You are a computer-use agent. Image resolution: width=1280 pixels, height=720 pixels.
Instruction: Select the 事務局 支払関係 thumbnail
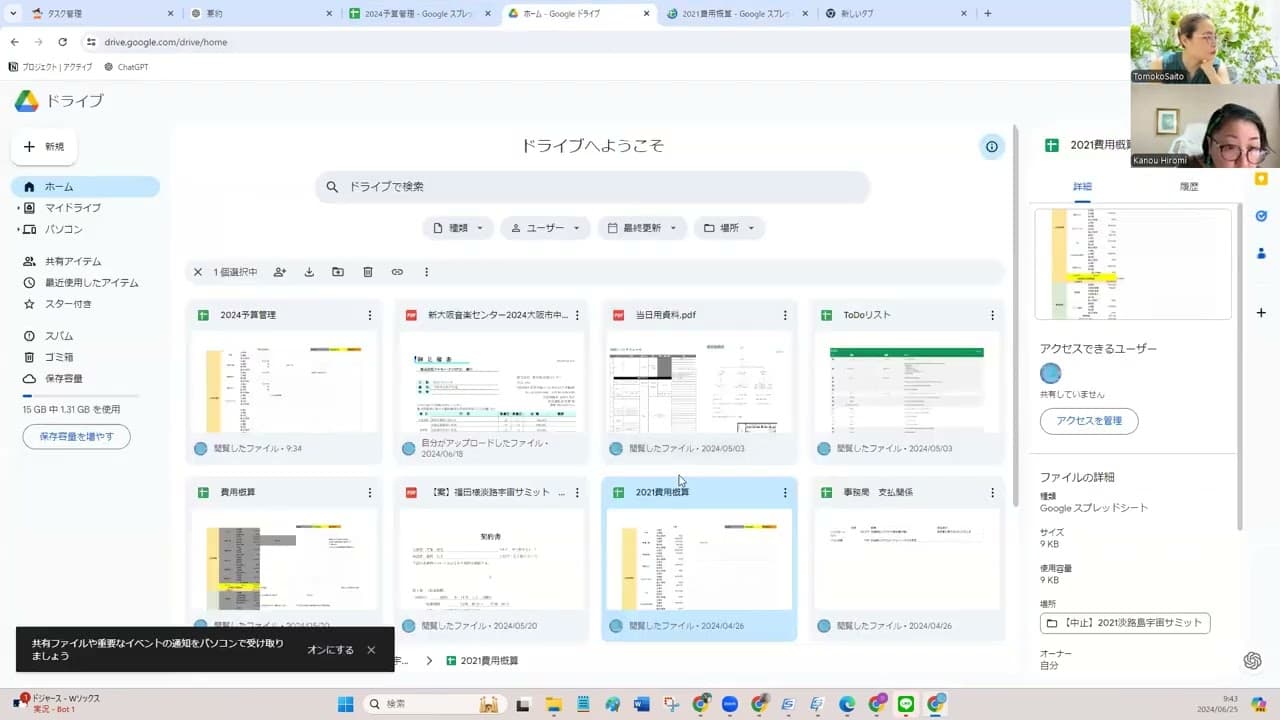(x=907, y=560)
